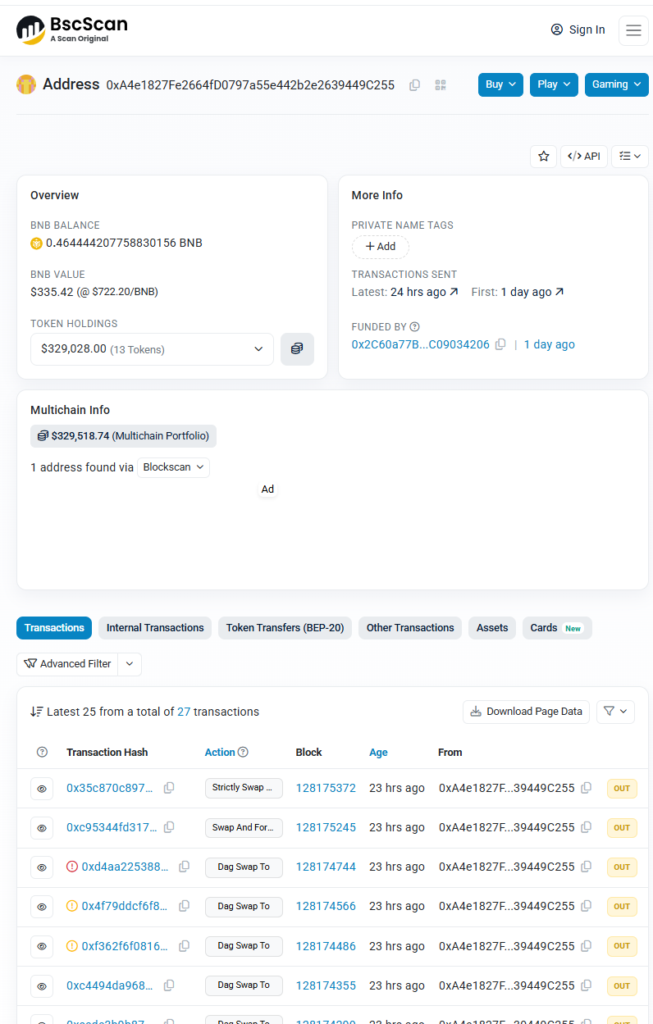Copy transaction hash 0xc95344fd317

click(x=169, y=827)
